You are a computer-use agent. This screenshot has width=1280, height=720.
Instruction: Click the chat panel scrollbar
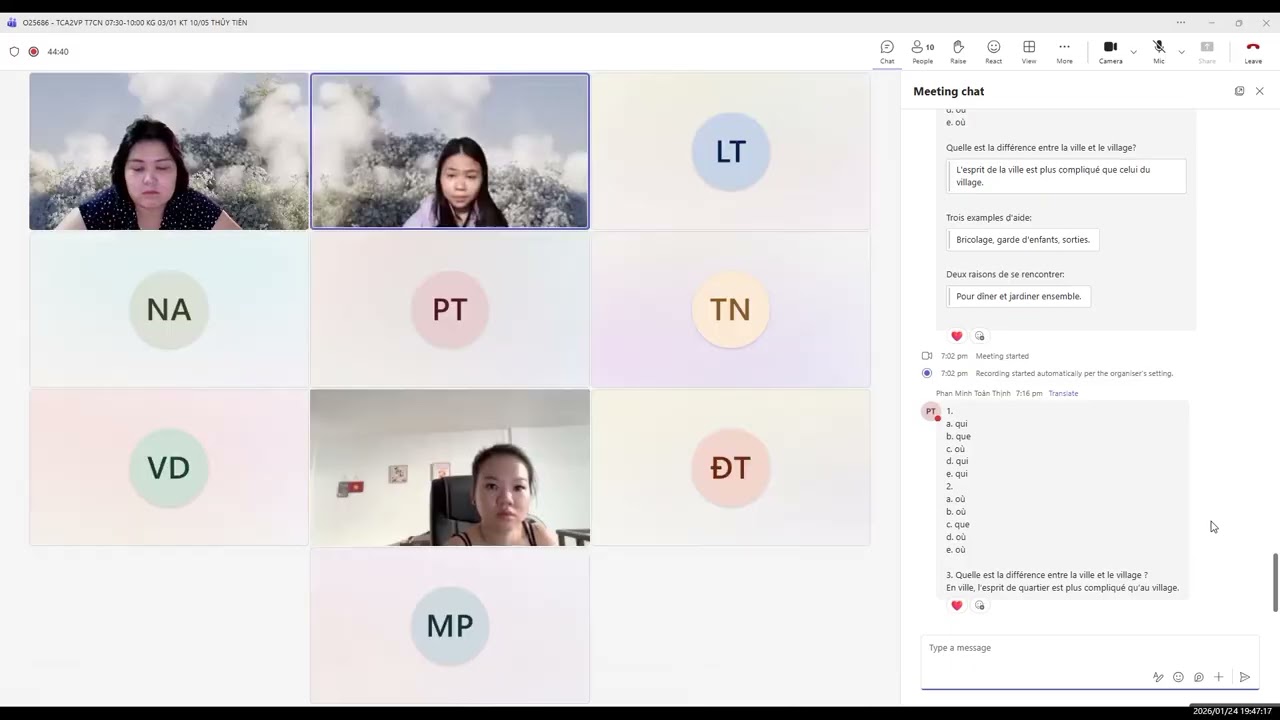click(1275, 582)
